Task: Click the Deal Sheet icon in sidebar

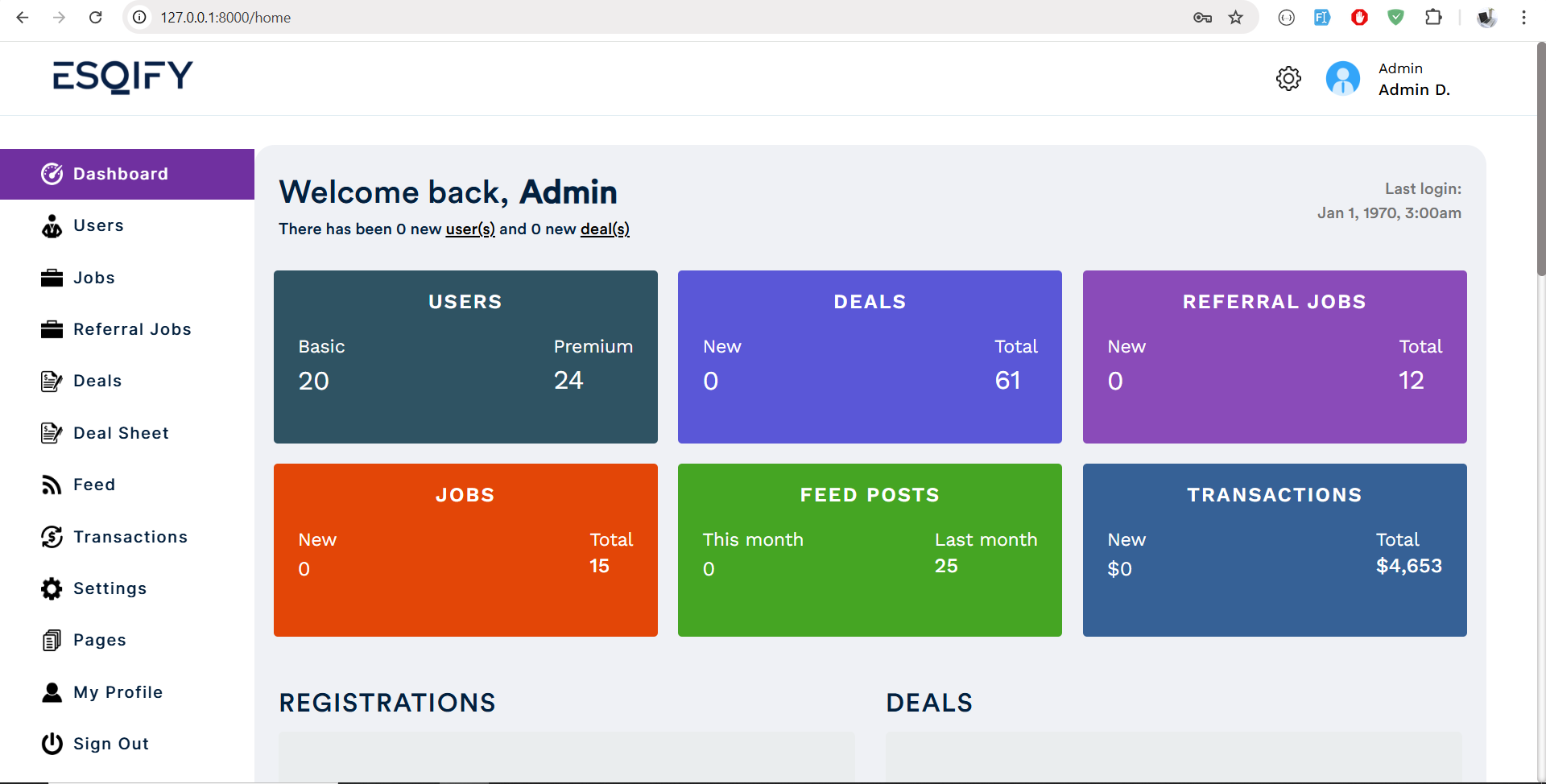Action: tap(52, 433)
